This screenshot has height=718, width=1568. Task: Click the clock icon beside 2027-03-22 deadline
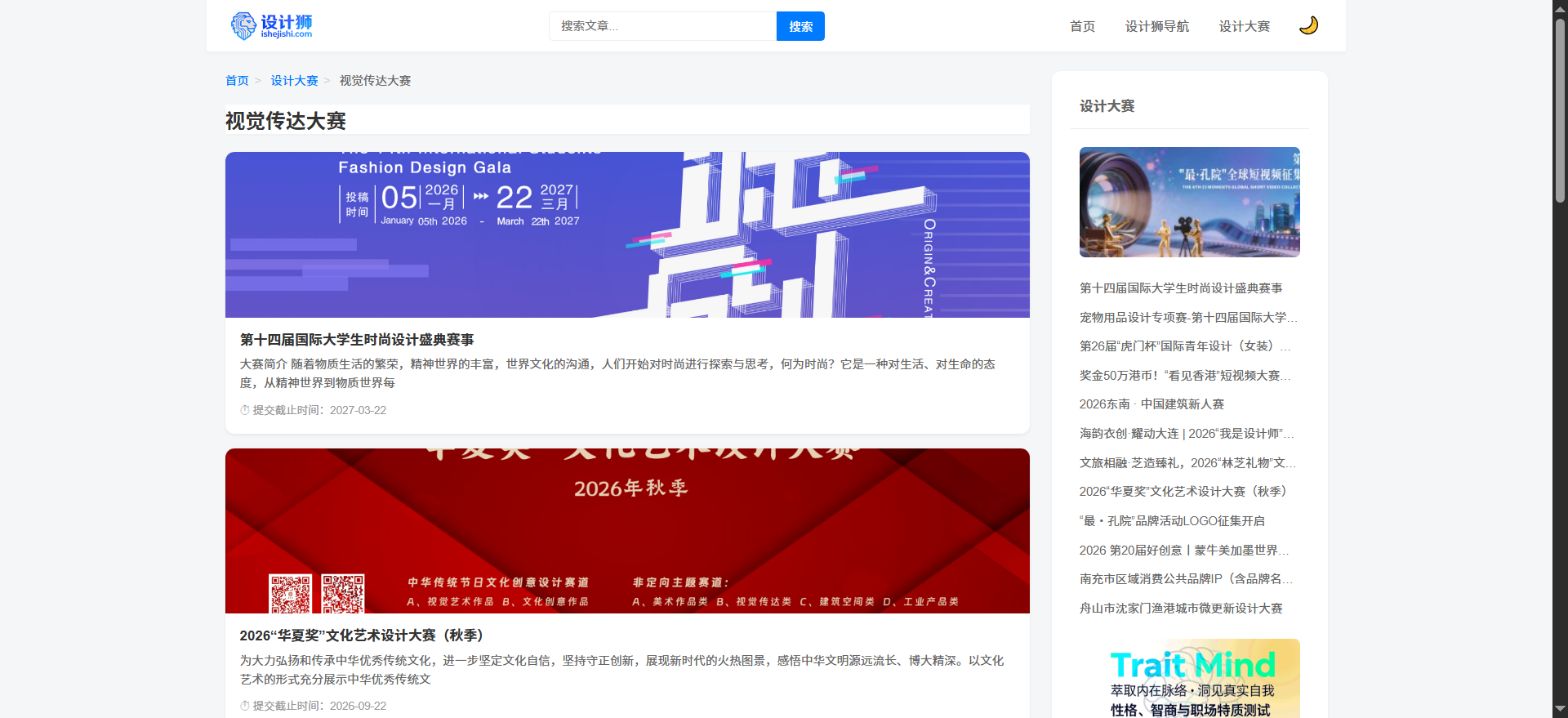(x=245, y=410)
